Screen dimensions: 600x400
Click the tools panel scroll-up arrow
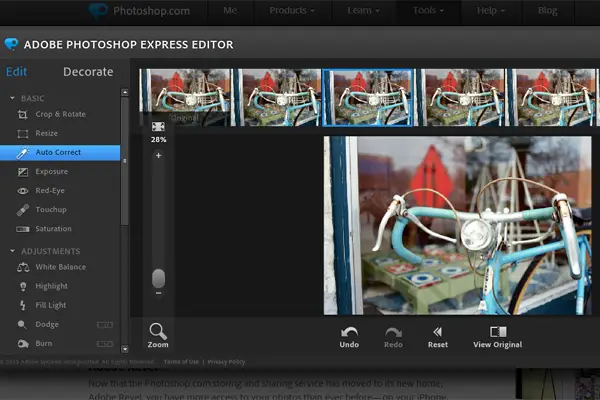click(125, 93)
